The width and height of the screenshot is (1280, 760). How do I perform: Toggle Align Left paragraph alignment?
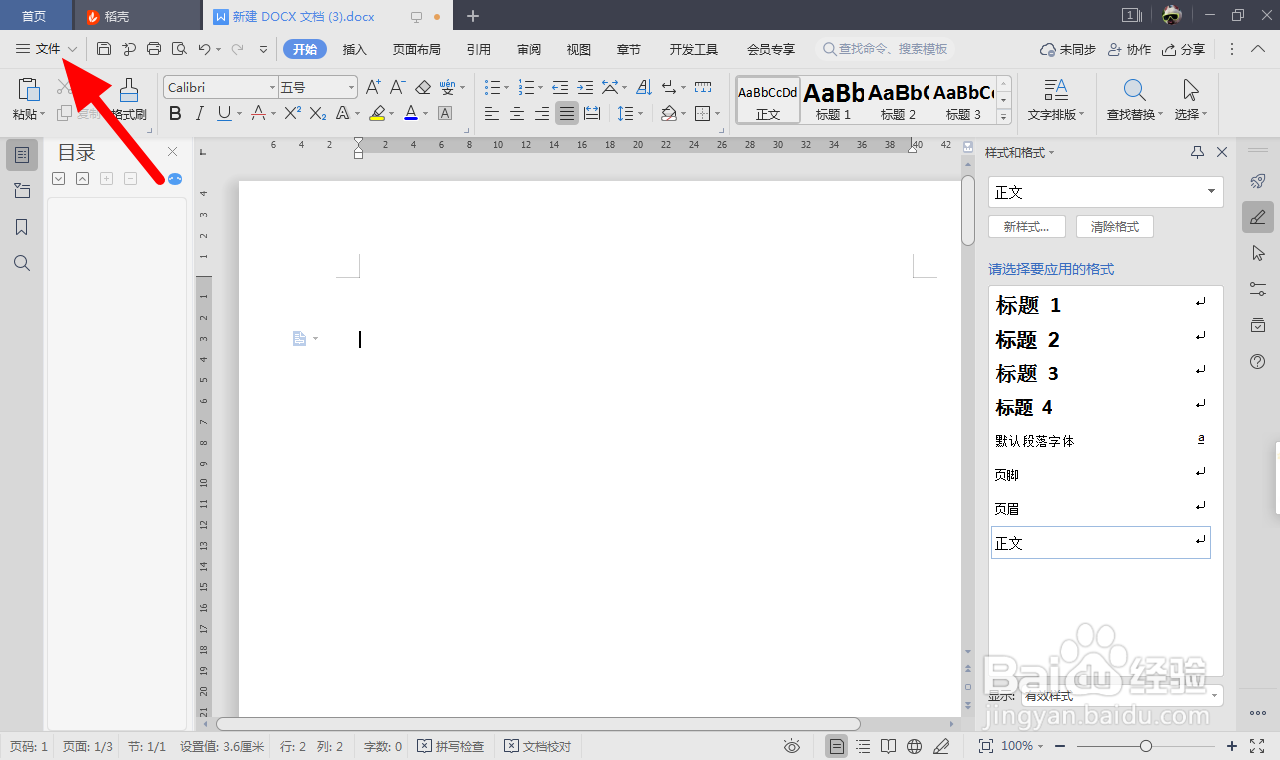point(491,113)
